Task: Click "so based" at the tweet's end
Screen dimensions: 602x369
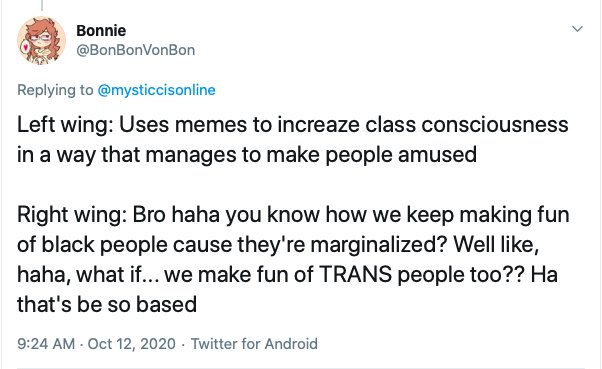Action: [x=152, y=305]
